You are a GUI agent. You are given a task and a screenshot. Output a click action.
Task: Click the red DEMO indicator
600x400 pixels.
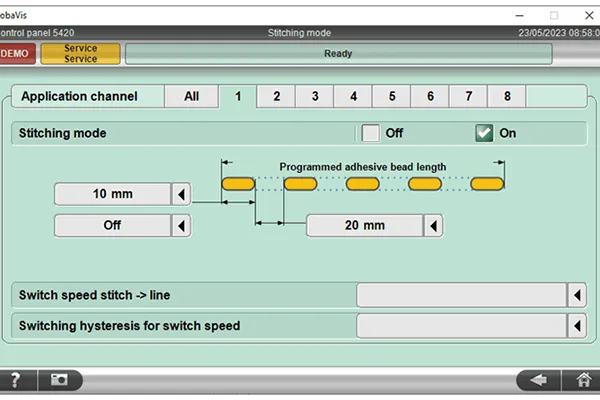coord(17,54)
